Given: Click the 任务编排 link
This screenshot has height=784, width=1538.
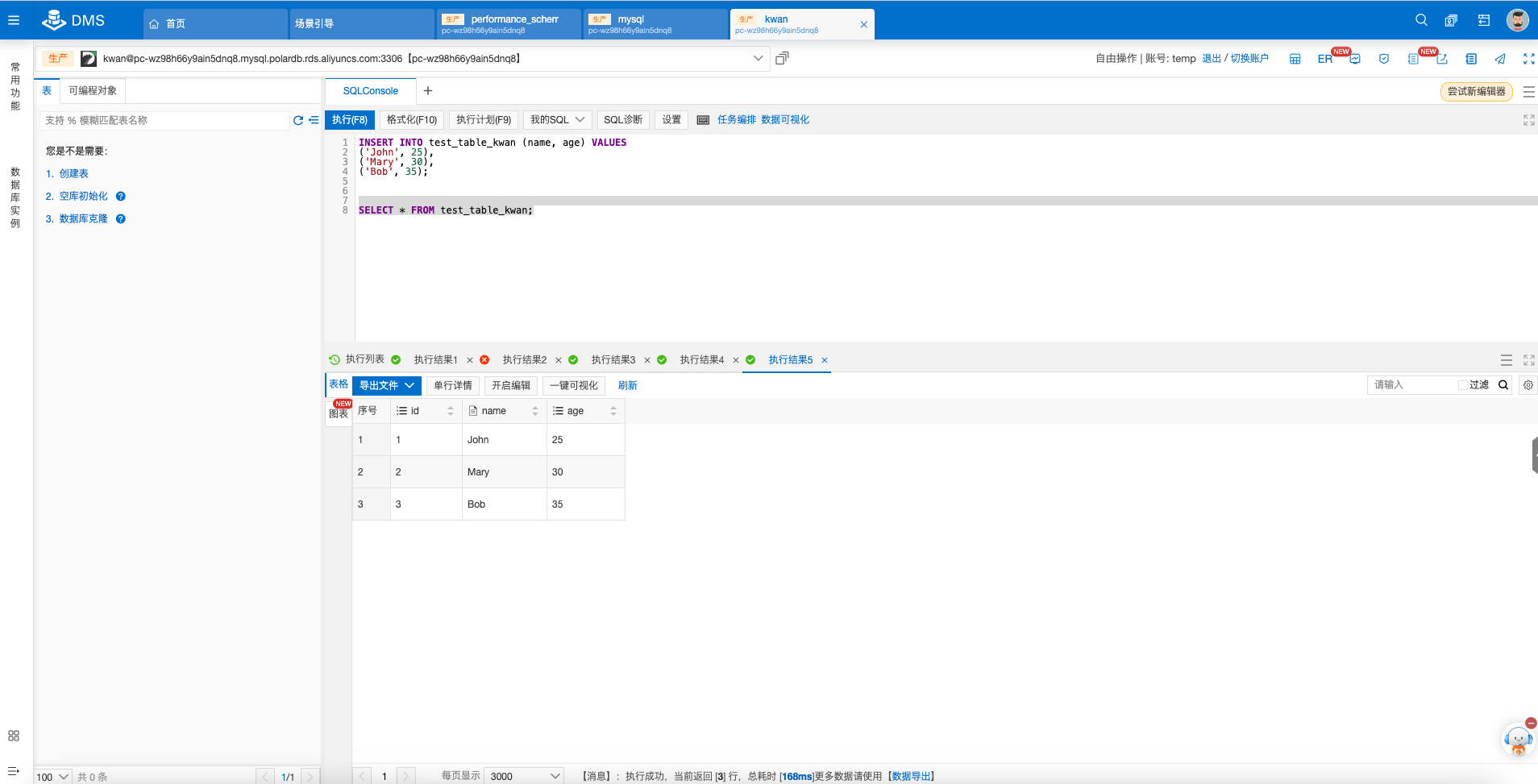Looking at the screenshot, I should click(737, 120).
